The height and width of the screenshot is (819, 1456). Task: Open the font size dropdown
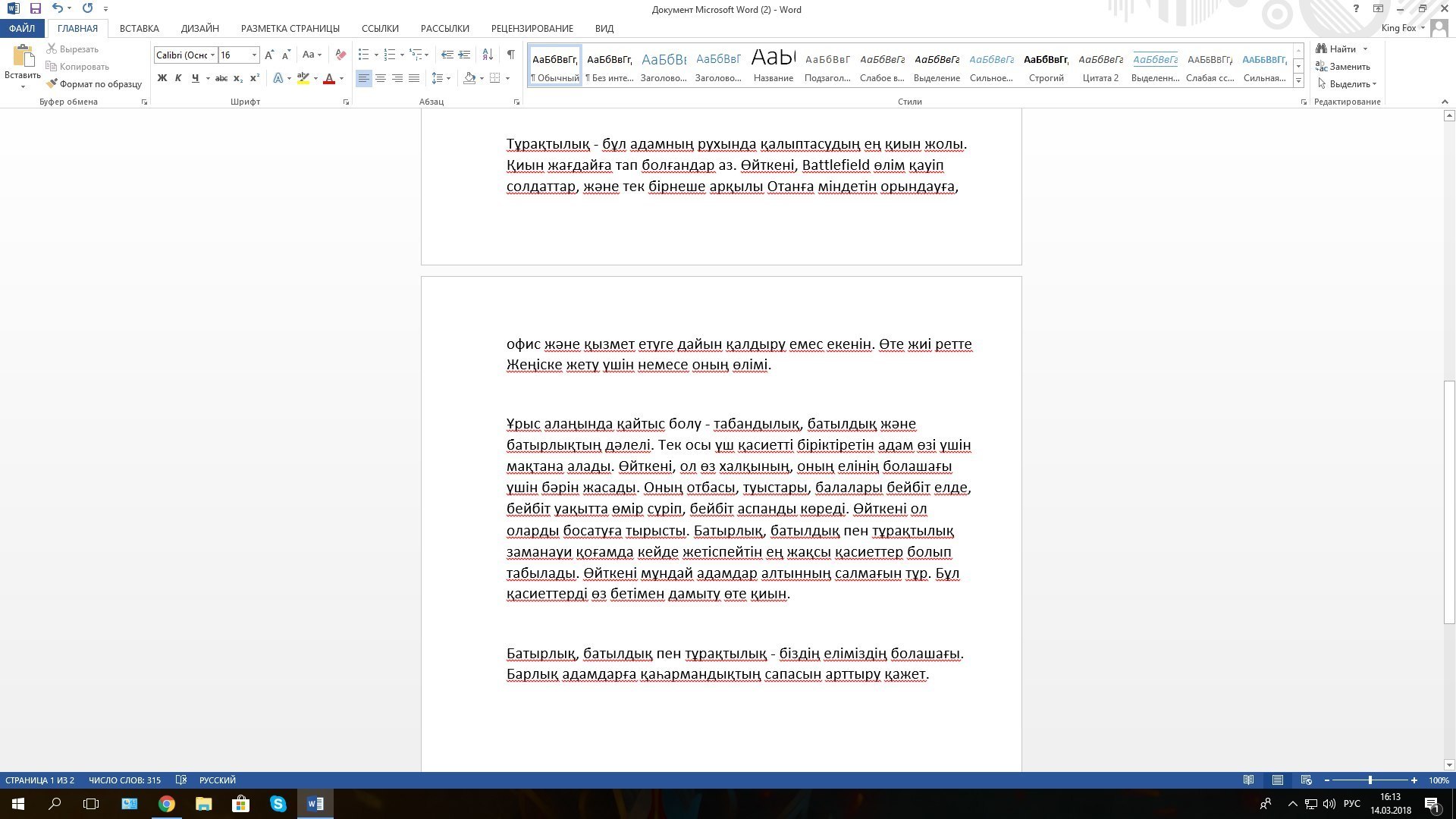254,55
